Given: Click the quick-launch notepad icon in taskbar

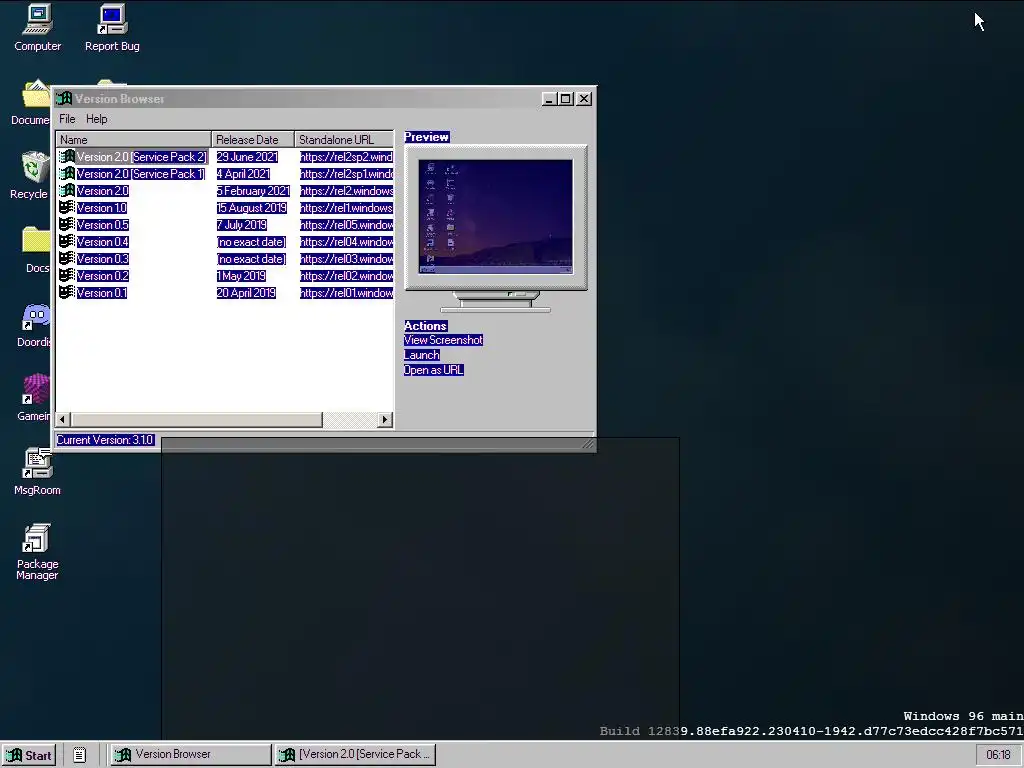Looking at the screenshot, I should (79, 755).
